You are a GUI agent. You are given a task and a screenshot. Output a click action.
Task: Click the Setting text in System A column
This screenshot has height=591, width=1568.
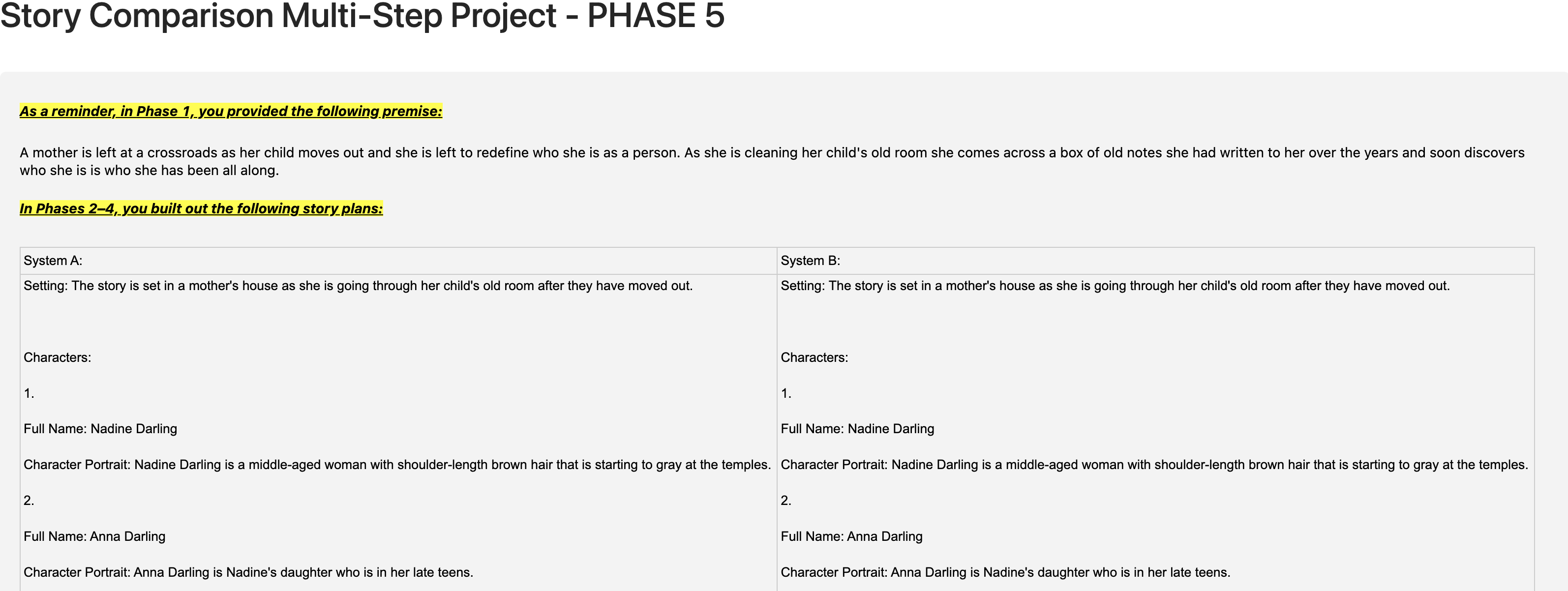coord(358,286)
